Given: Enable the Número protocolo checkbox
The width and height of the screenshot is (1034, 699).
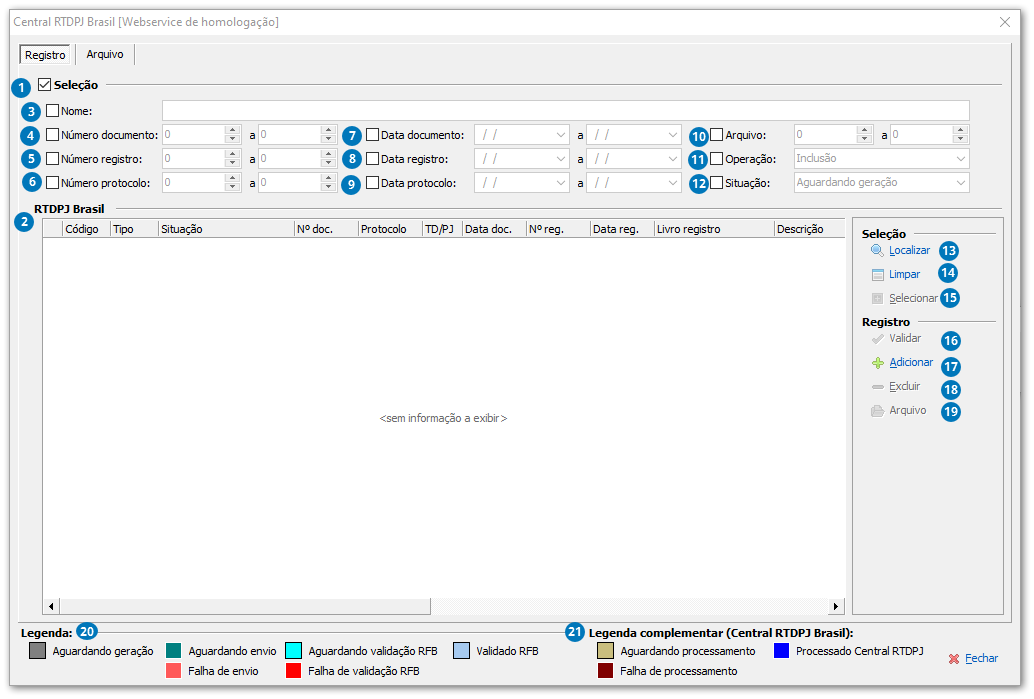Looking at the screenshot, I should pos(53,183).
